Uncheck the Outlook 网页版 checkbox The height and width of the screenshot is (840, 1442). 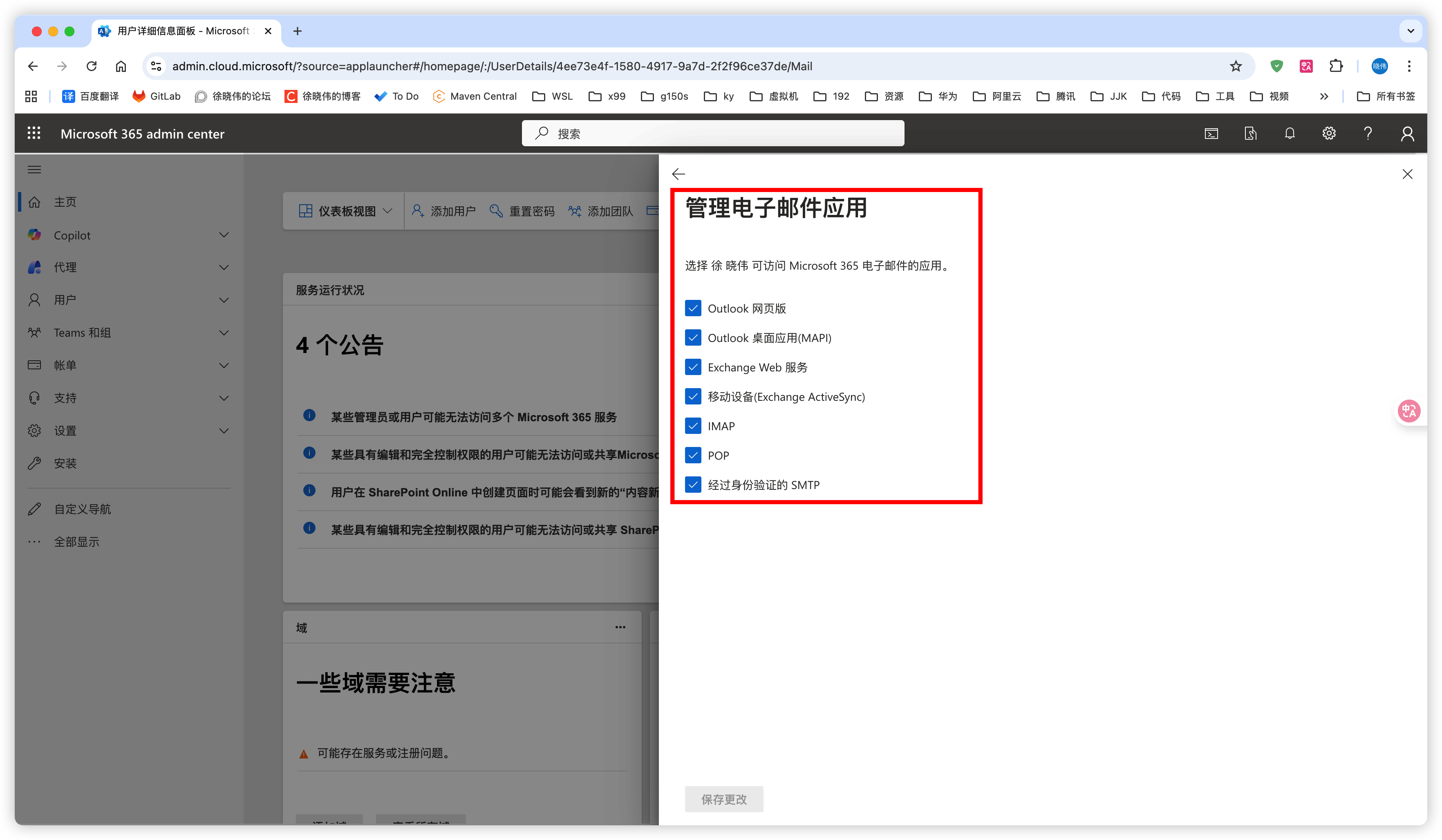pyautogui.click(x=693, y=308)
